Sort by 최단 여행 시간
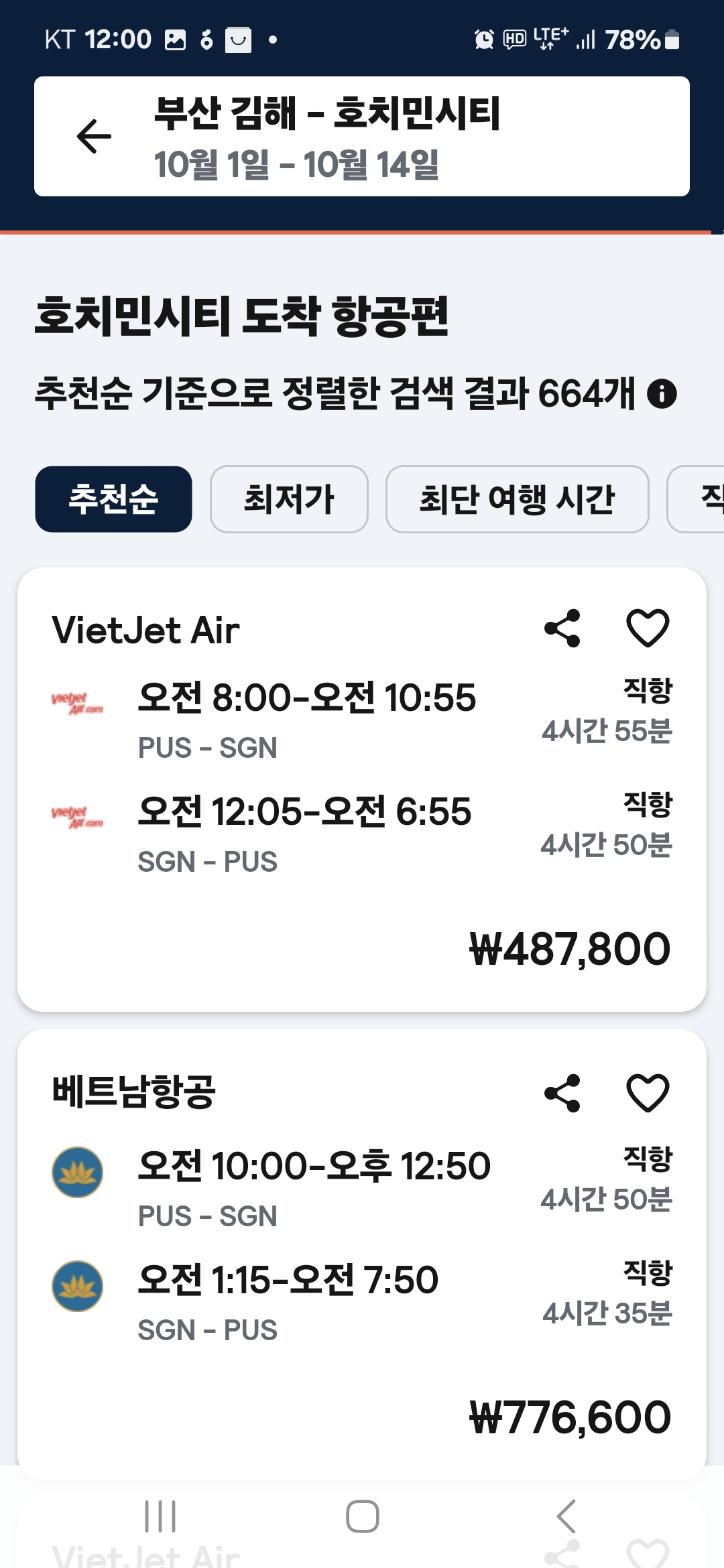 [x=517, y=499]
